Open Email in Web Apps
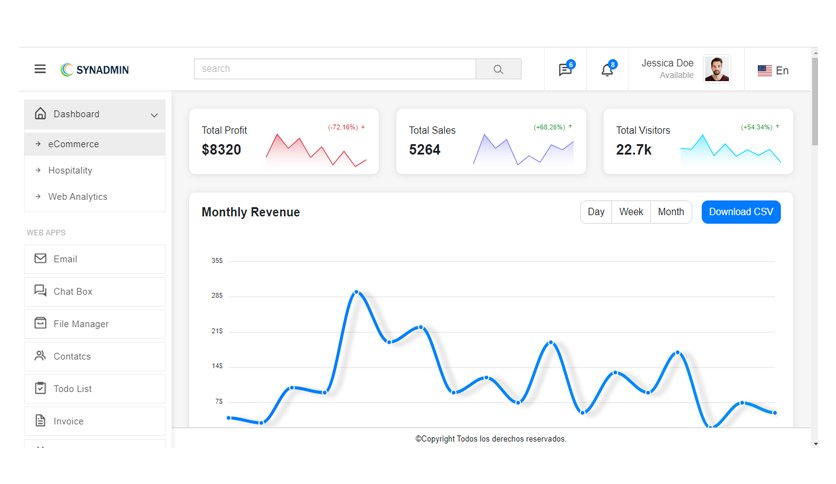Image resolution: width=836 pixels, height=484 pixels. tap(95, 259)
